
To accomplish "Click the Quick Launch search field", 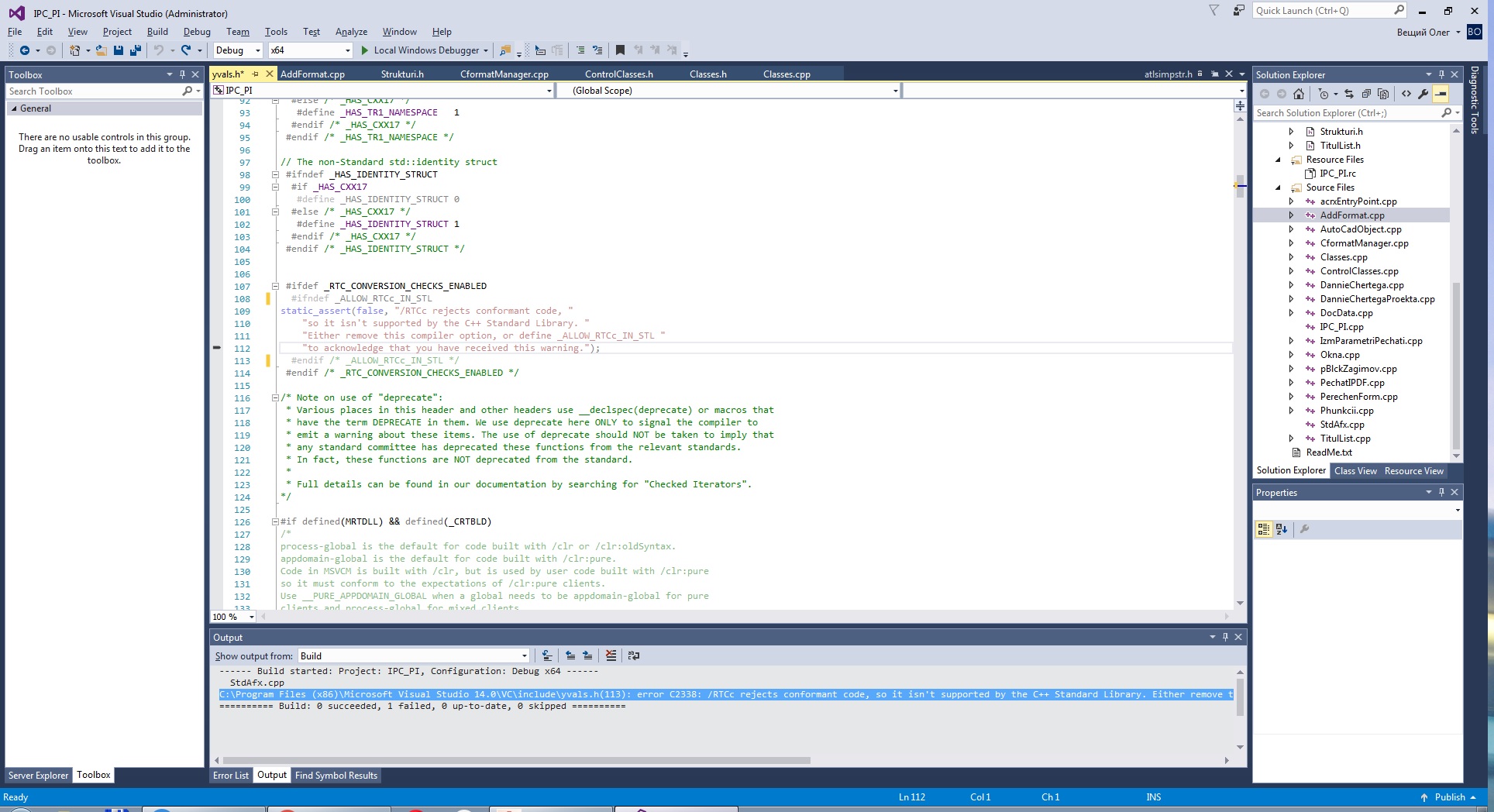I will [x=1329, y=11].
